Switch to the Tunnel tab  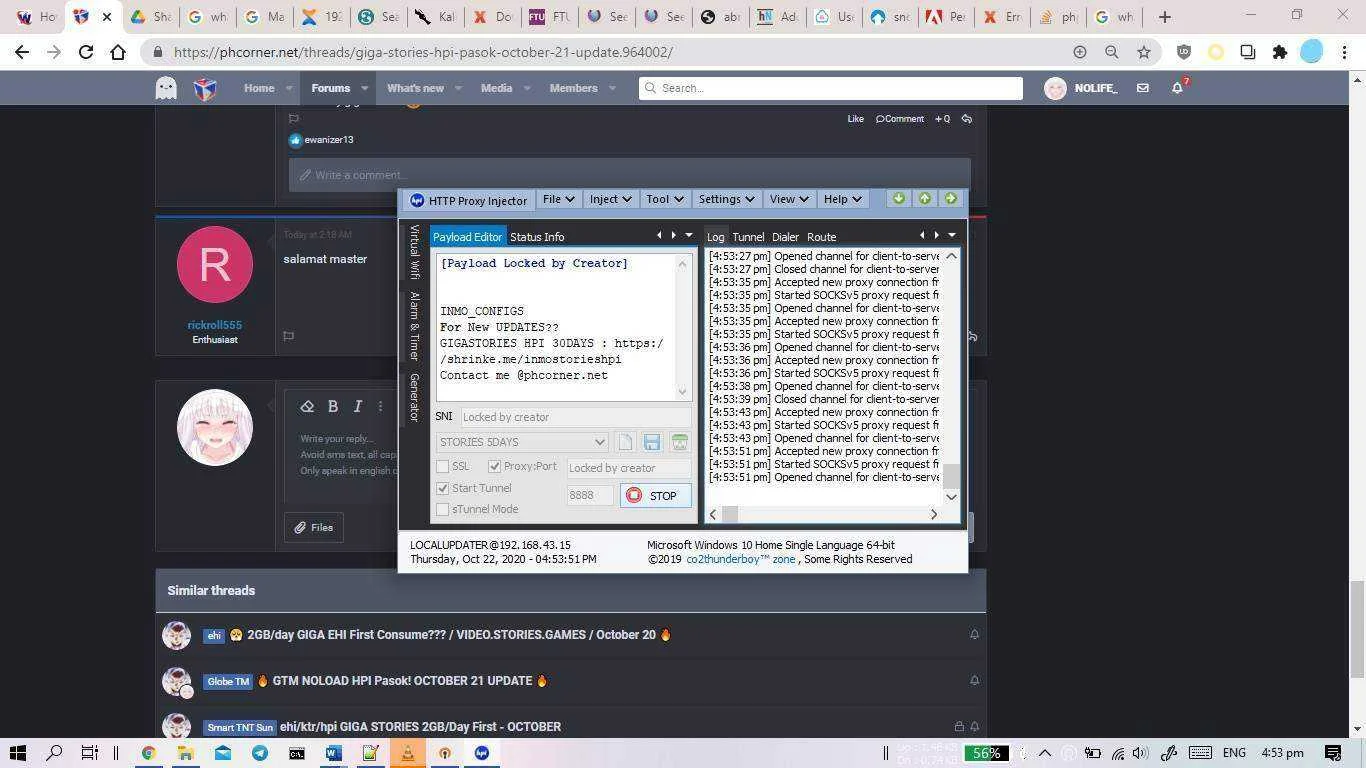(x=748, y=237)
